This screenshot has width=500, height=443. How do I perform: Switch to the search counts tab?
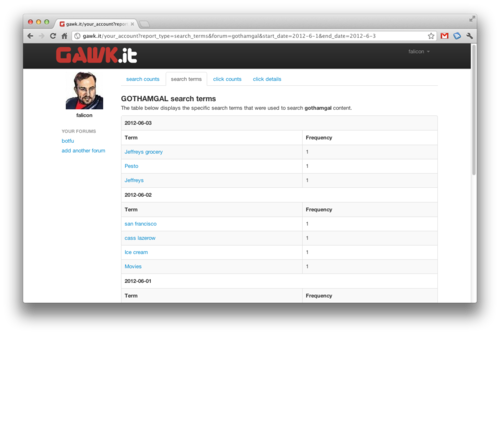[x=143, y=79]
